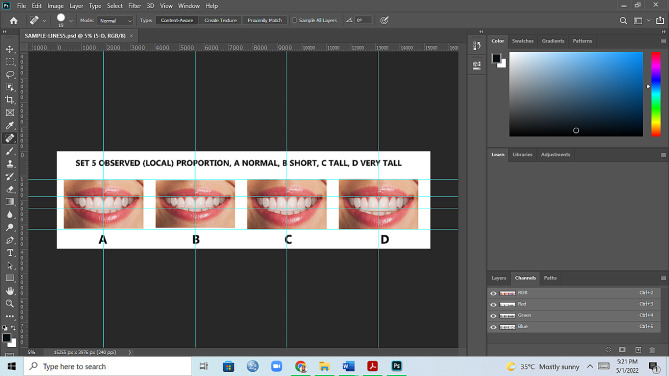Select the Crop tool
Screen dimensions: 669x376
pyautogui.click(x=9, y=100)
